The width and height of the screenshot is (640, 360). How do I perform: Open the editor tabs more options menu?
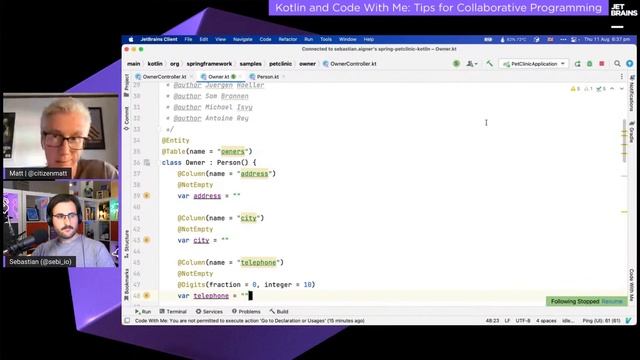[x=622, y=77]
